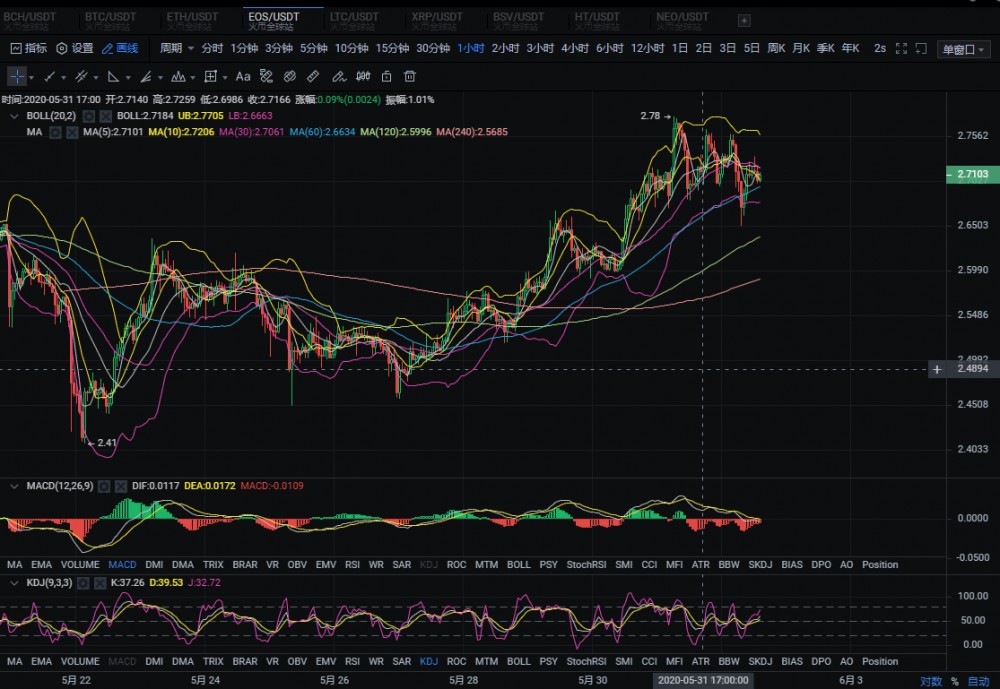The width and height of the screenshot is (1000, 689).
Task: Open BOLL indicator settings gear
Action: tap(88, 116)
